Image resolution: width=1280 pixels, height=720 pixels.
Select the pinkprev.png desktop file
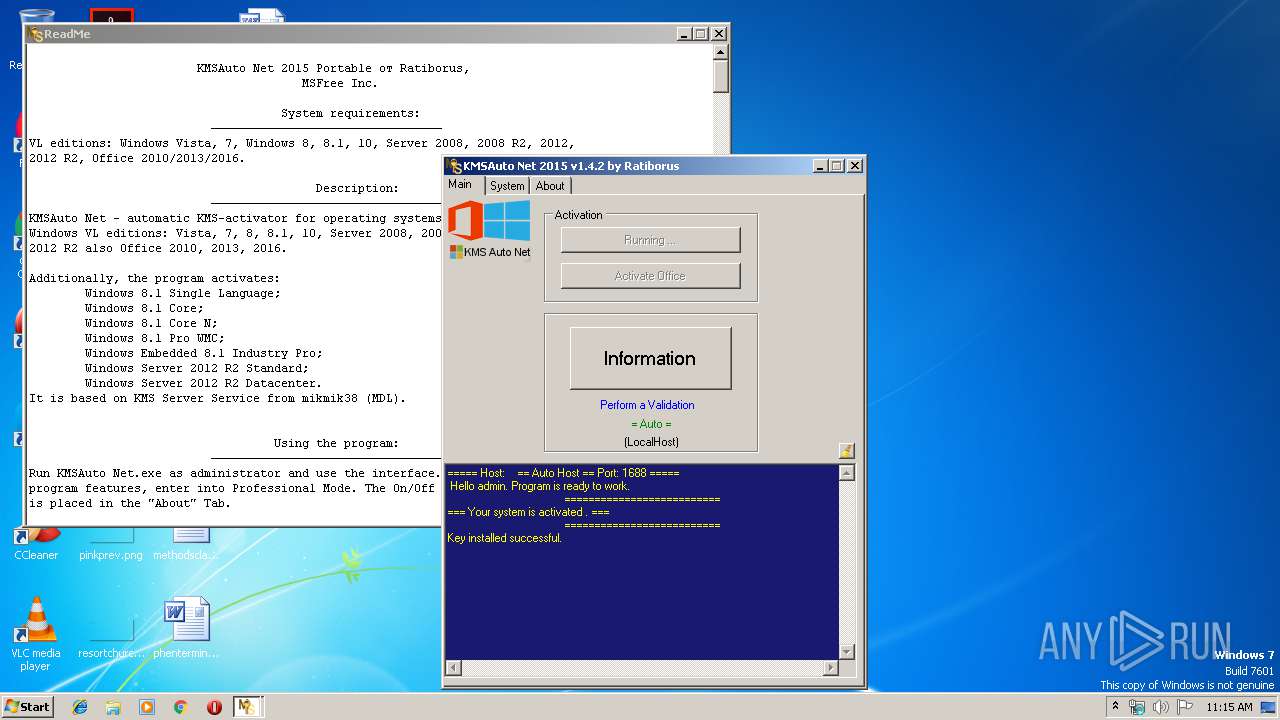(x=111, y=544)
